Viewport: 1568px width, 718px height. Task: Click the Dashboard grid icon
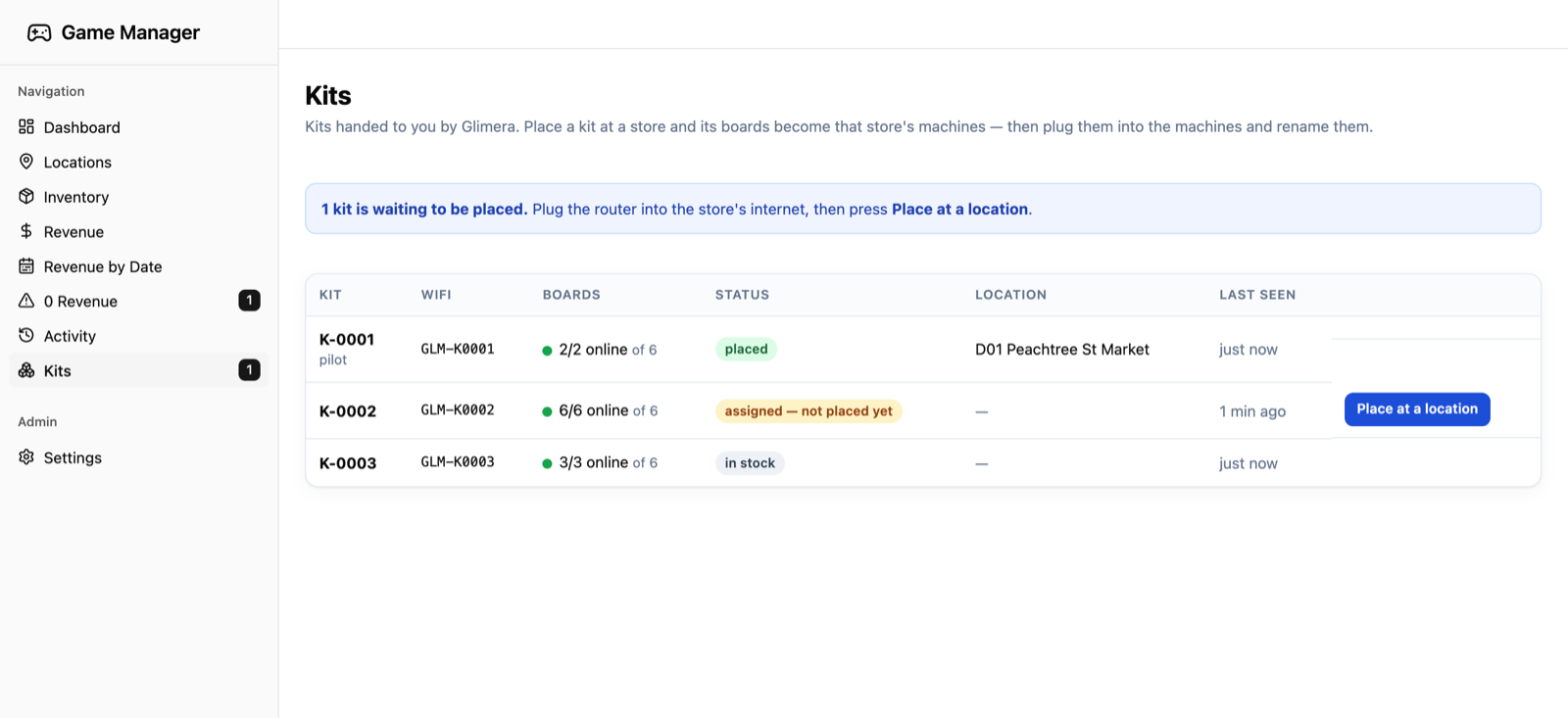pyautogui.click(x=26, y=126)
